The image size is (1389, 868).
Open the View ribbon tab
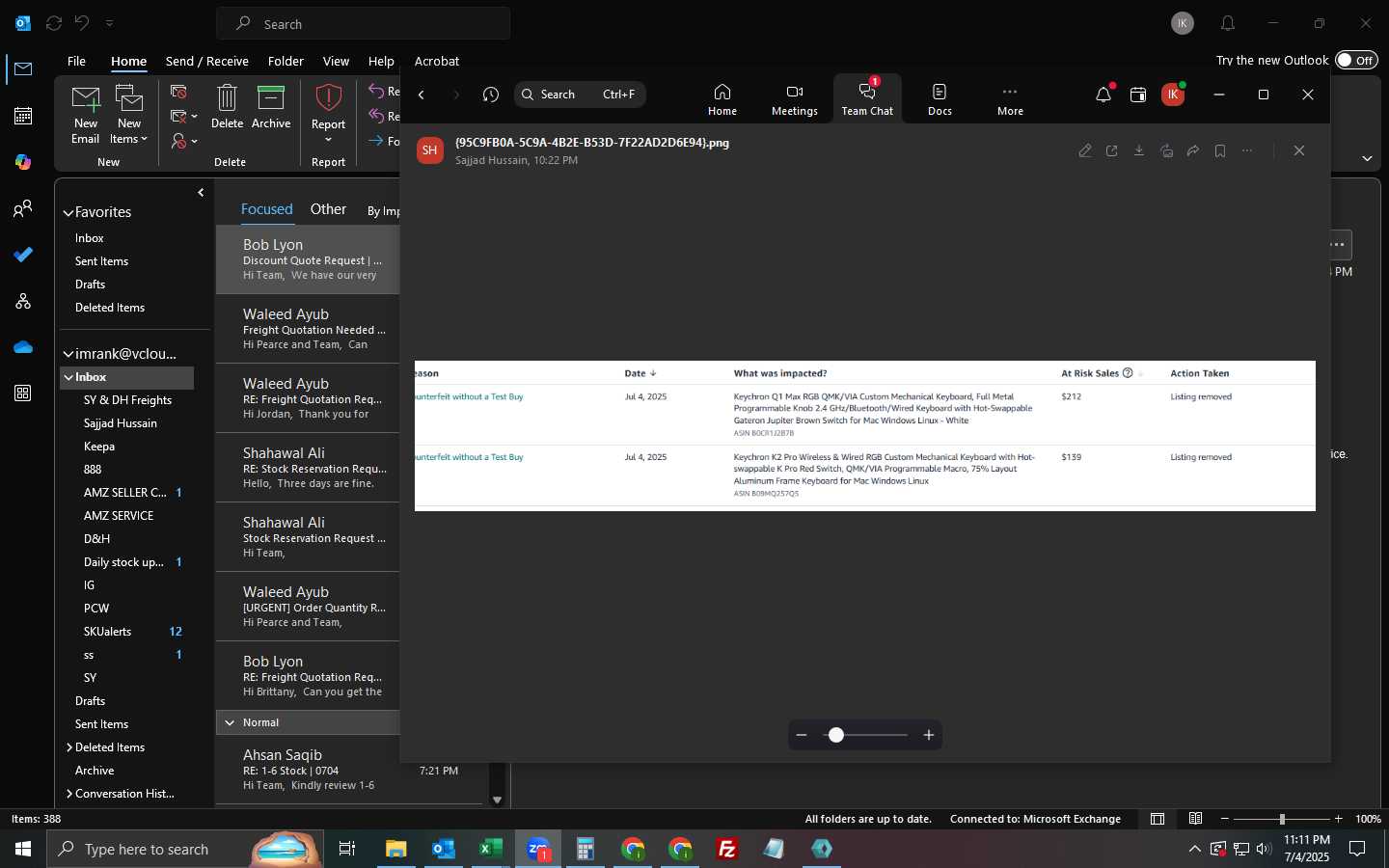coord(336,61)
